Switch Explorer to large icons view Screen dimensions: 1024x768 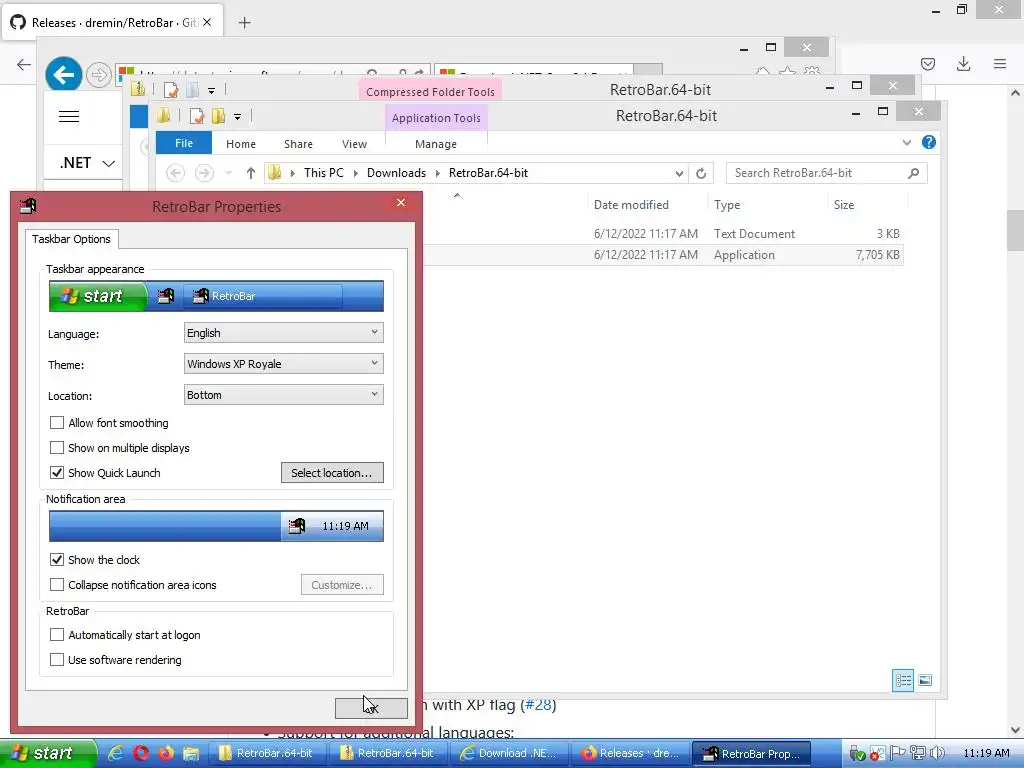click(925, 680)
